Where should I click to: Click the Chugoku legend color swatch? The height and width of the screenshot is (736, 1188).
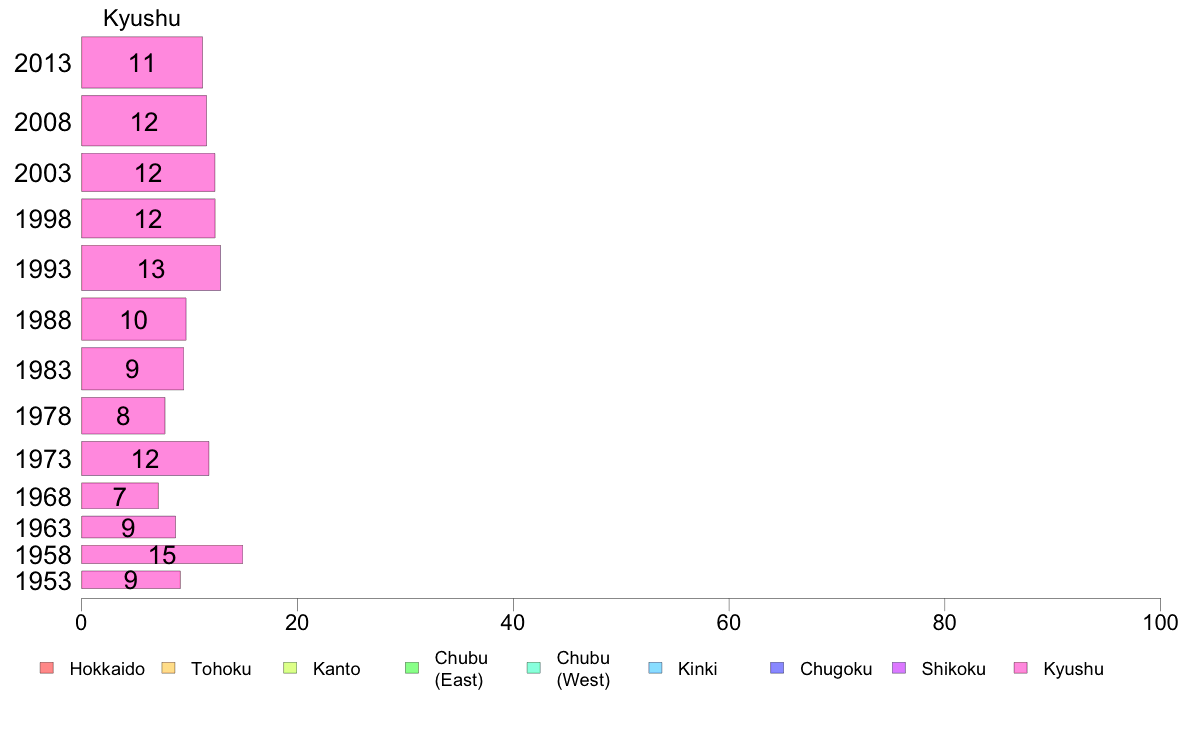pyautogui.click(x=777, y=668)
